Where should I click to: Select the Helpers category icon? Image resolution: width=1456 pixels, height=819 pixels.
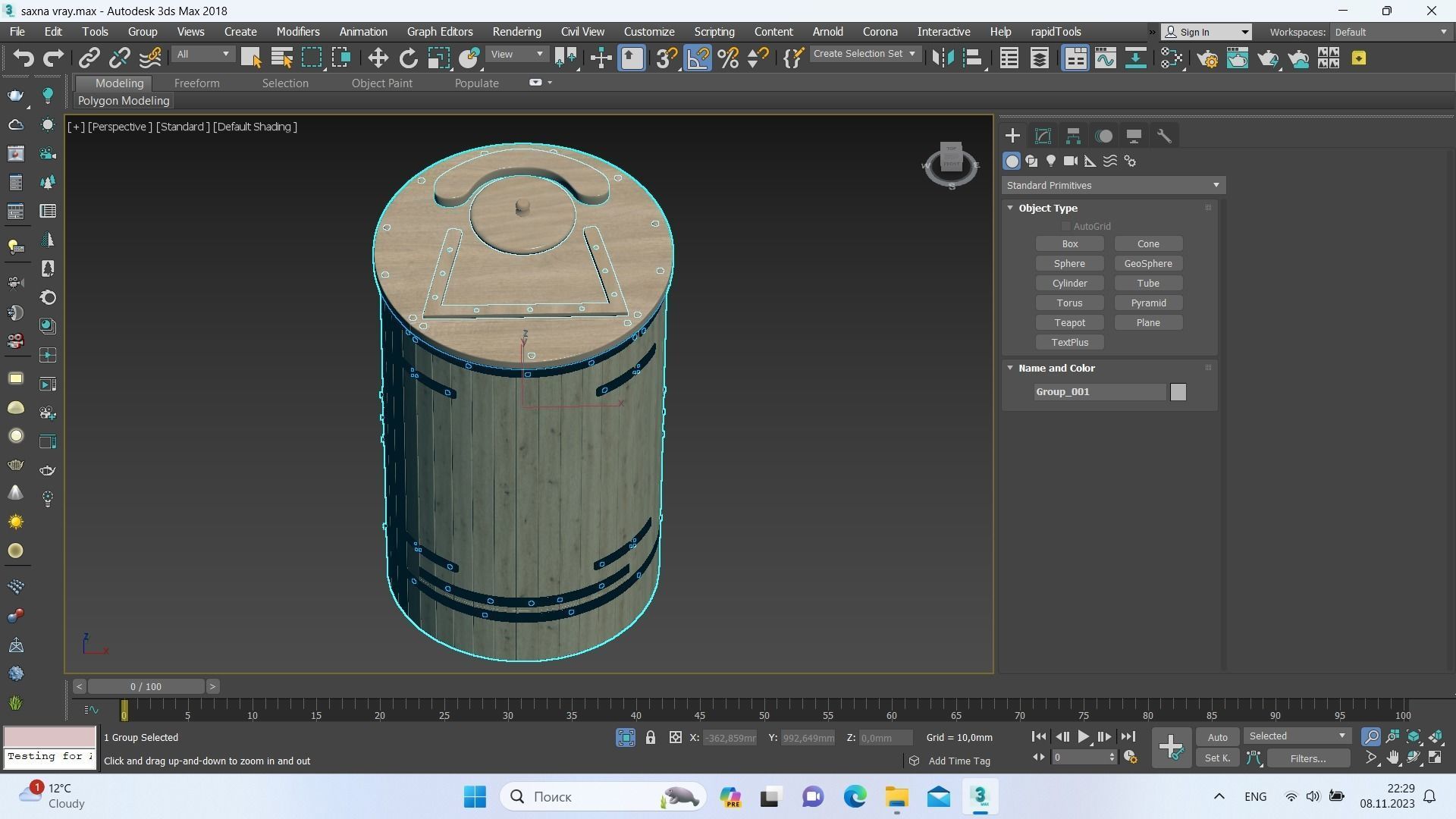1090,161
